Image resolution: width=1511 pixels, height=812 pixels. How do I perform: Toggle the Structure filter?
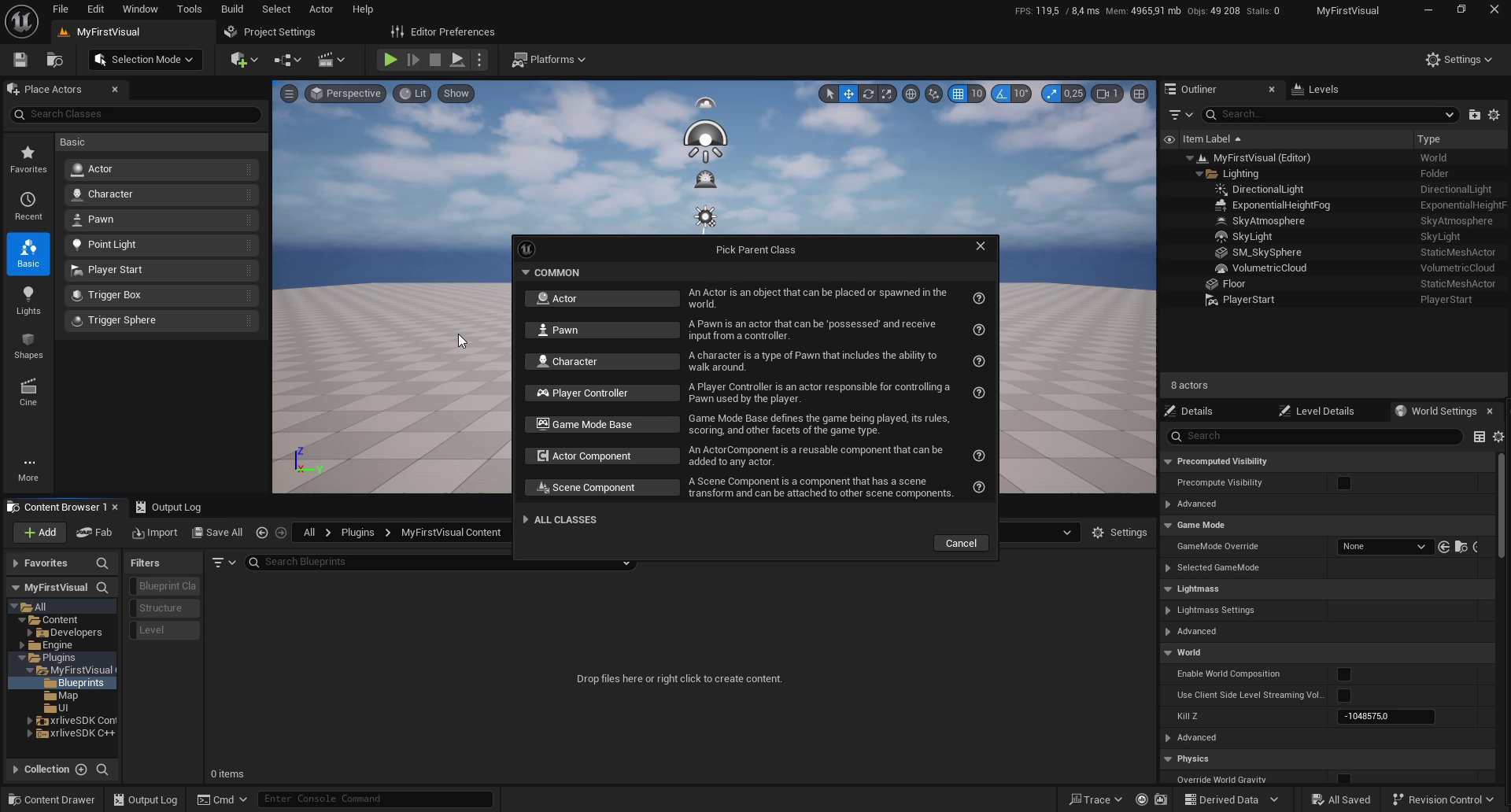(164, 608)
